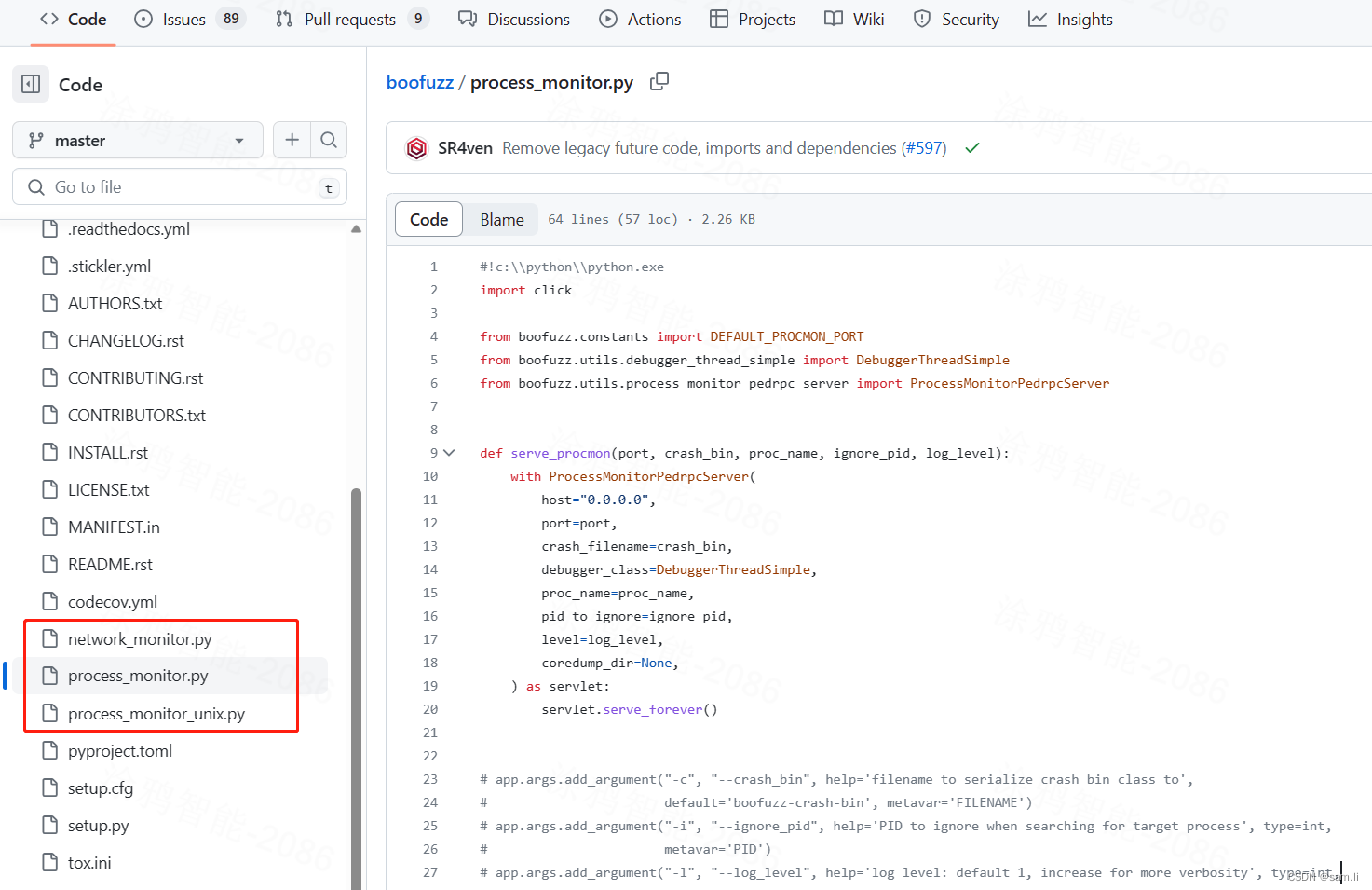1372x890 pixels.
Task: Open AUTHORS.txt file
Action: click(x=115, y=304)
